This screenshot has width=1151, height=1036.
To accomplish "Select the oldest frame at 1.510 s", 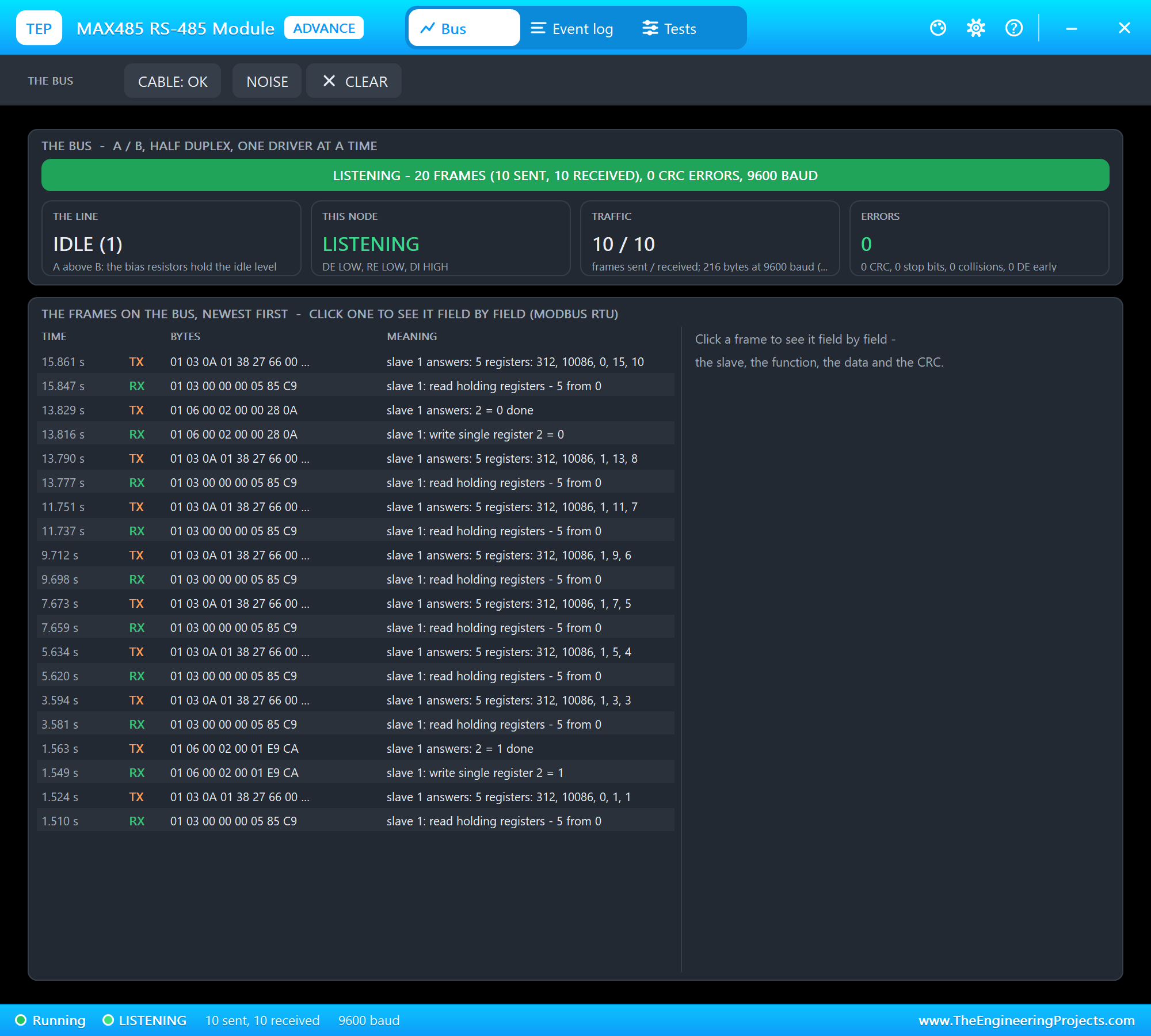I will click(x=356, y=821).
